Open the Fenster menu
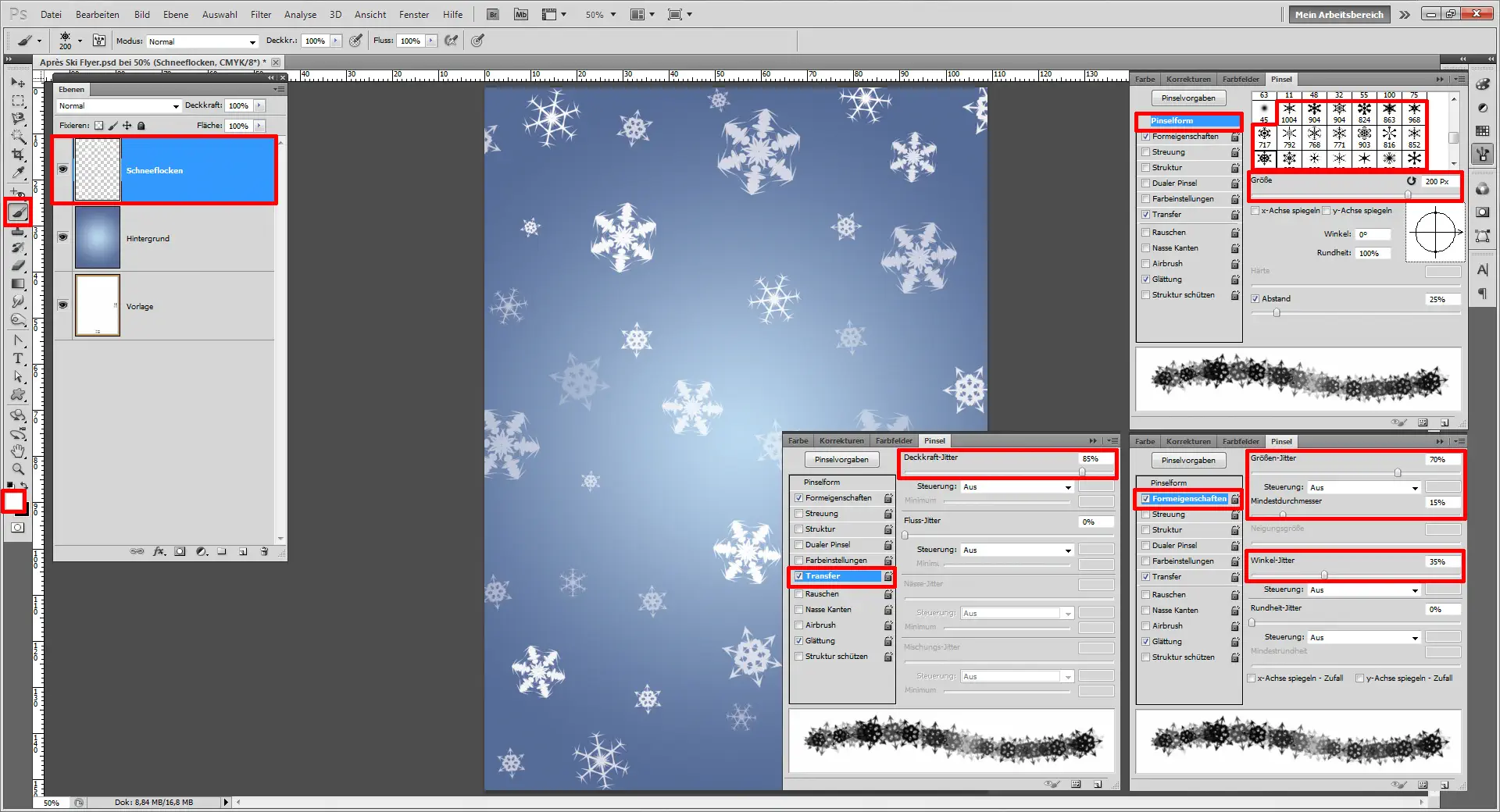 tap(414, 14)
